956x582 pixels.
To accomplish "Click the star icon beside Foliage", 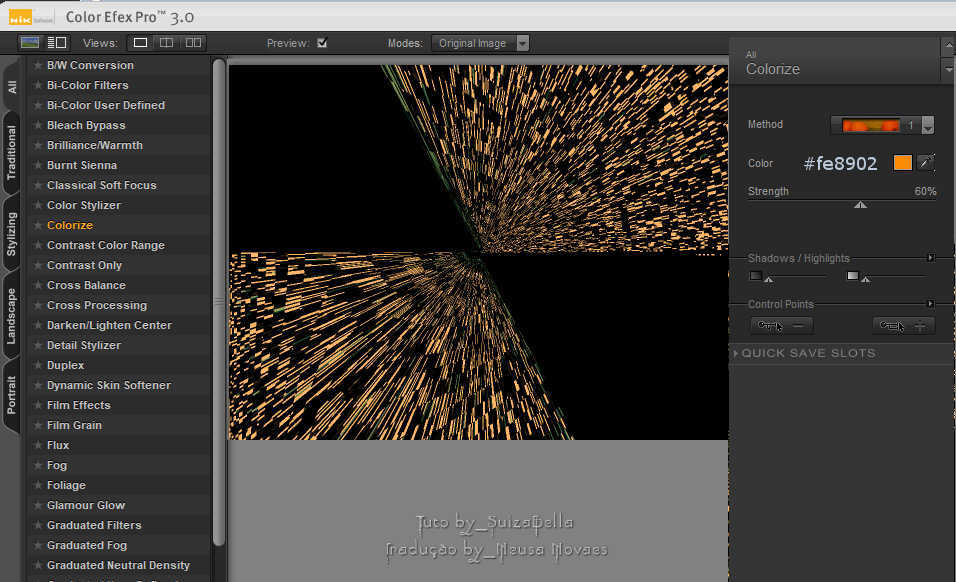I will (38, 485).
